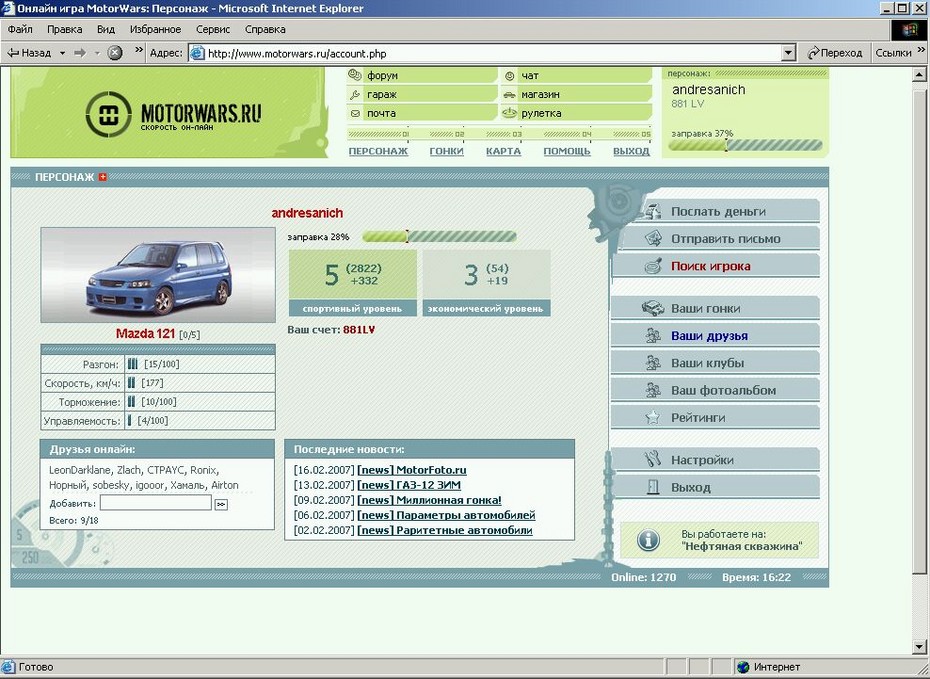The image size is (930, 679).
Task: Click the forum icon in the top menu
Action: coord(355,75)
